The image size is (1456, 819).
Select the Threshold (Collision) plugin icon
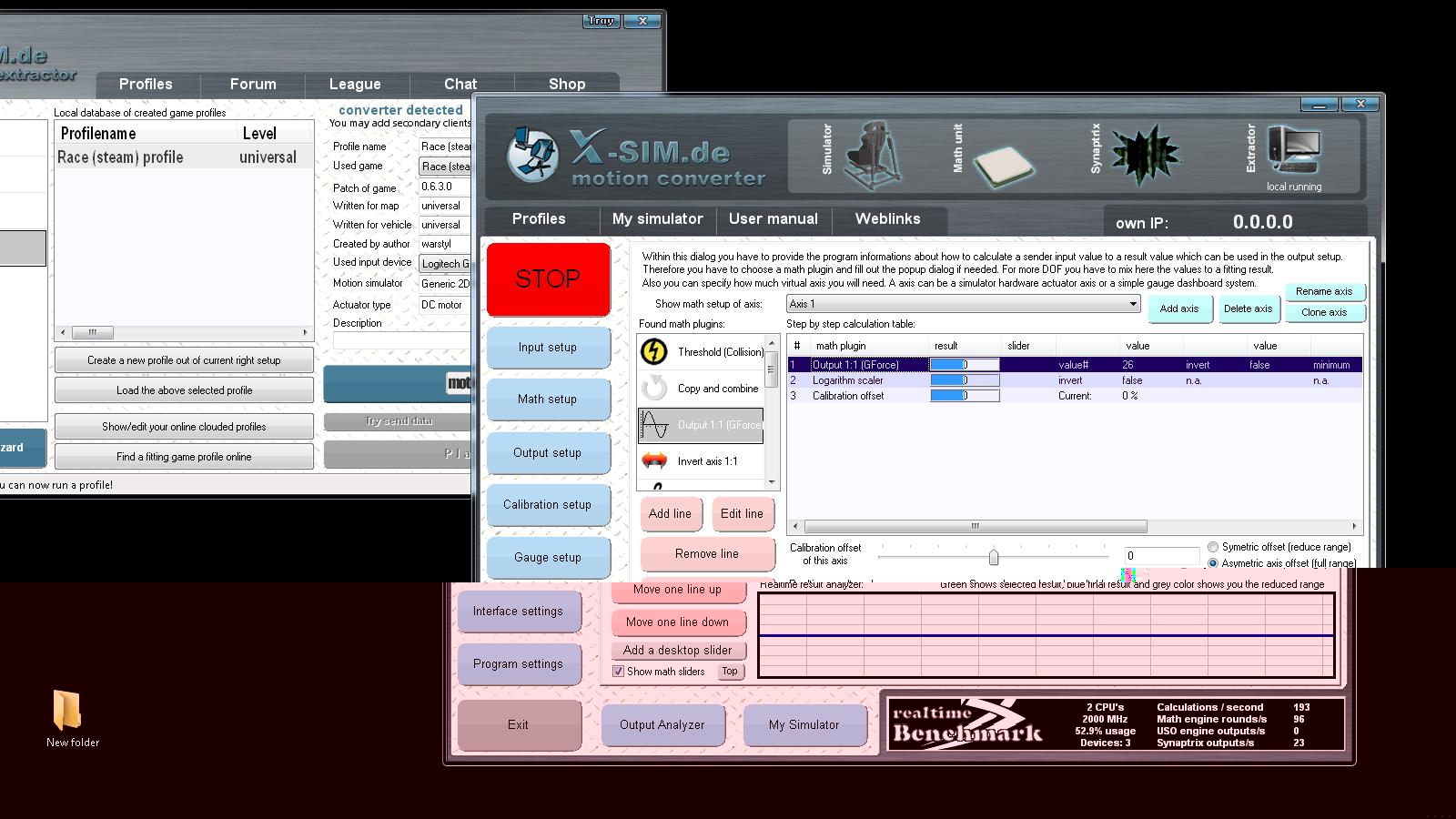pos(653,352)
